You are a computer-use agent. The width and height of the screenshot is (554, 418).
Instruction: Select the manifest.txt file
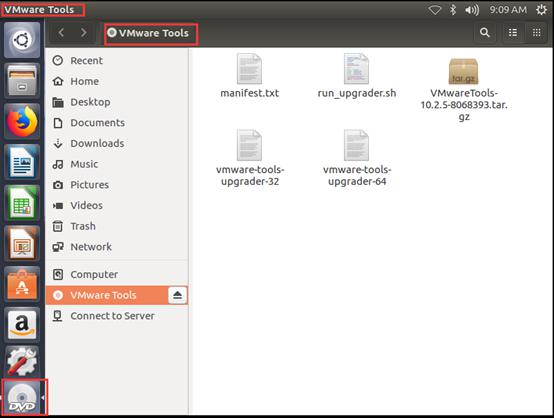249,76
